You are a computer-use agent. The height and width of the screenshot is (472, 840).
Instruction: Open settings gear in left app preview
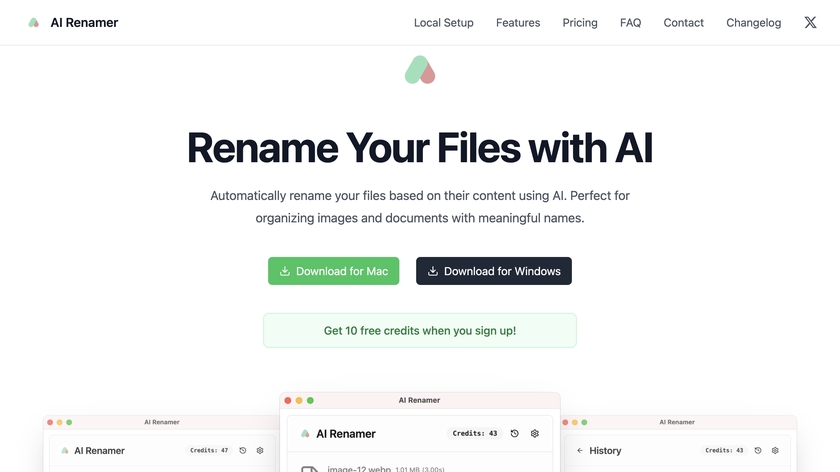click(260, 451)
